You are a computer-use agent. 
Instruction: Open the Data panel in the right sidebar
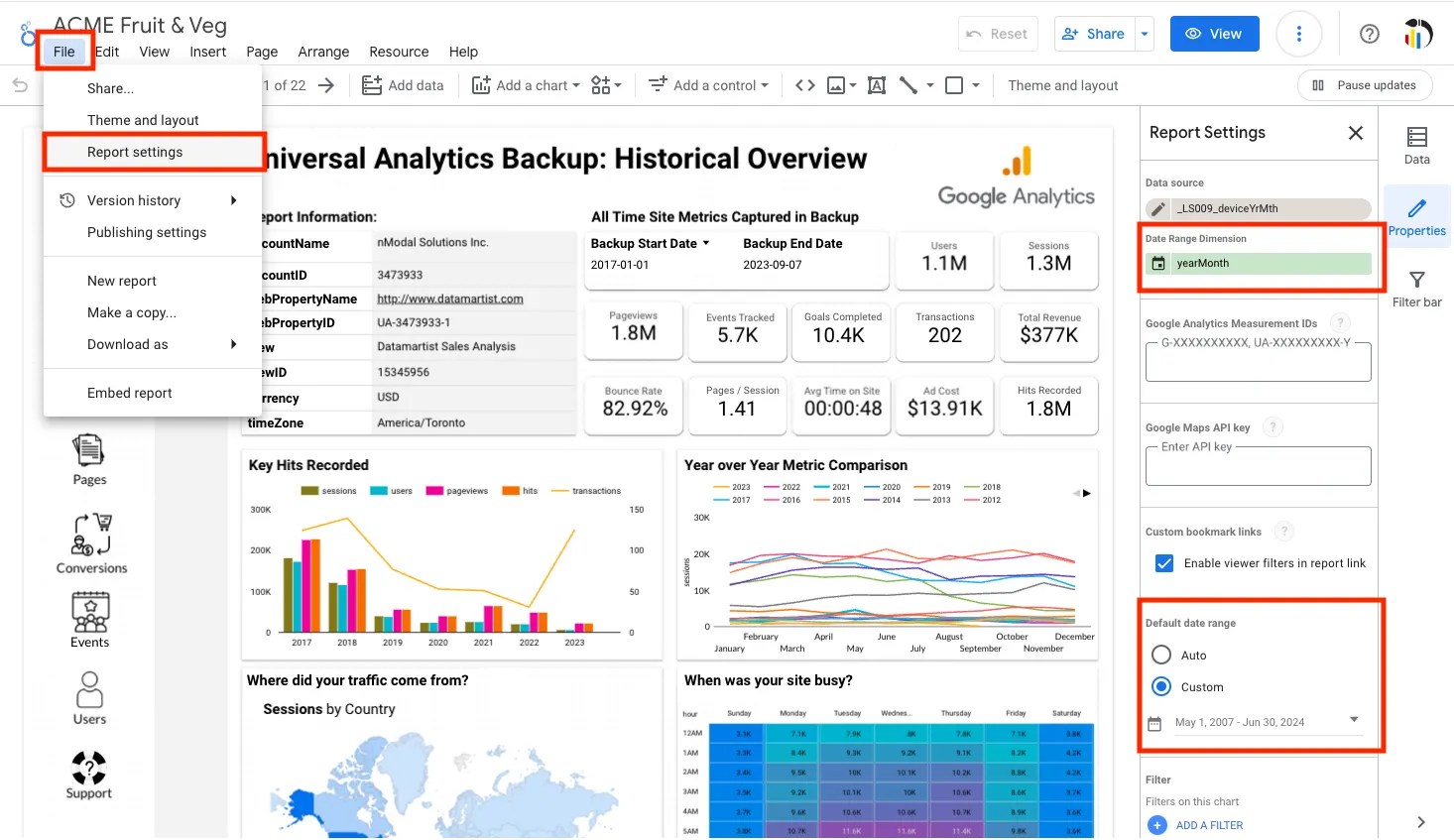click(x=1416, y=145)
